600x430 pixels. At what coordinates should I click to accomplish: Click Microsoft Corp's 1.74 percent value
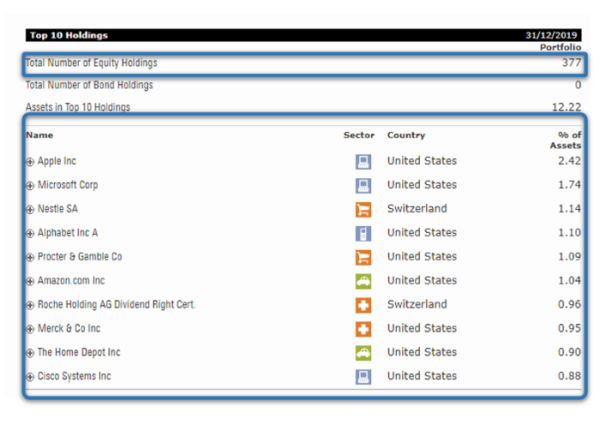(x=569, y=185)
